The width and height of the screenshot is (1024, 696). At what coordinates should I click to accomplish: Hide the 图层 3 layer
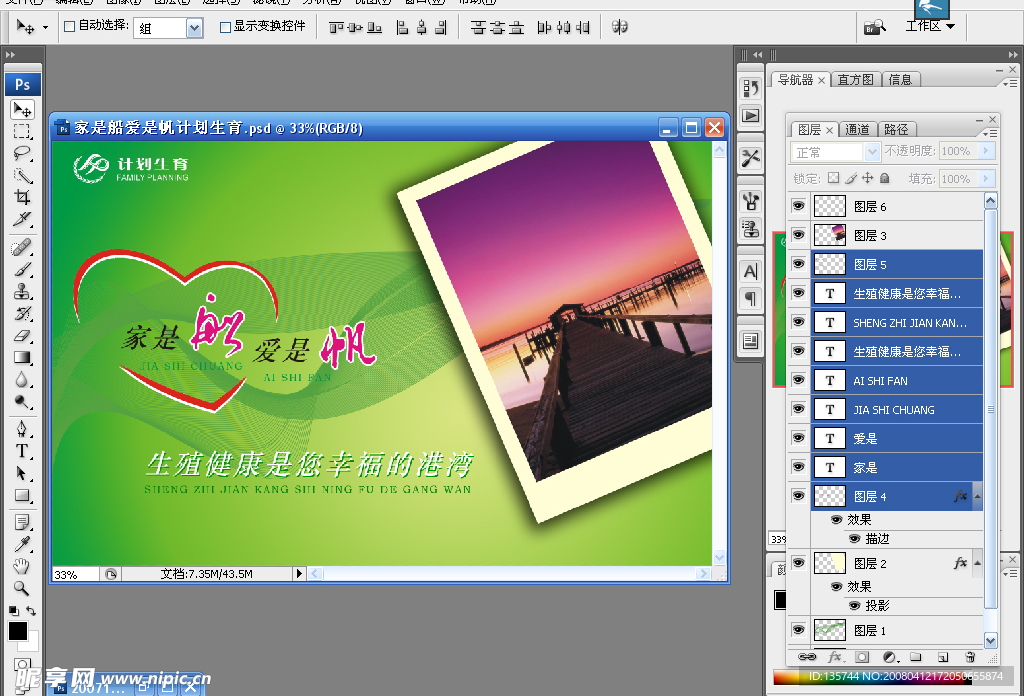[x=797, y=232]
